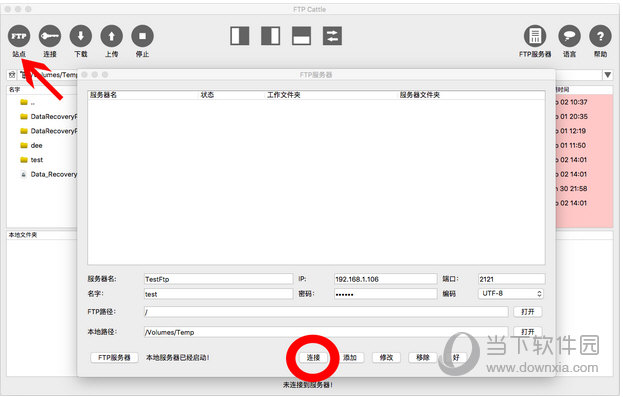The image size is (623, 397).
Task: Click the 密码 password field
Action: coord(385,294)
